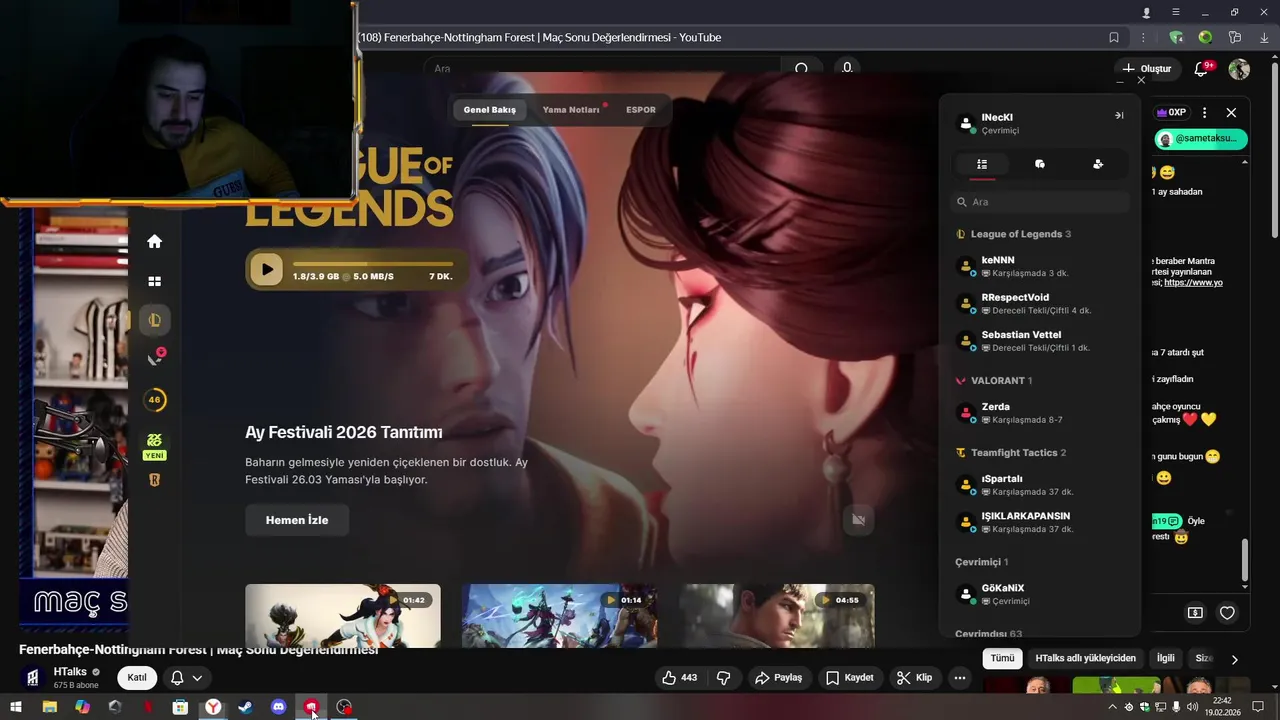The height and width of the screenshot is (720, 1280).
Task: Bookmark page via browser bookmark icon
Action: coord(1114,37)
